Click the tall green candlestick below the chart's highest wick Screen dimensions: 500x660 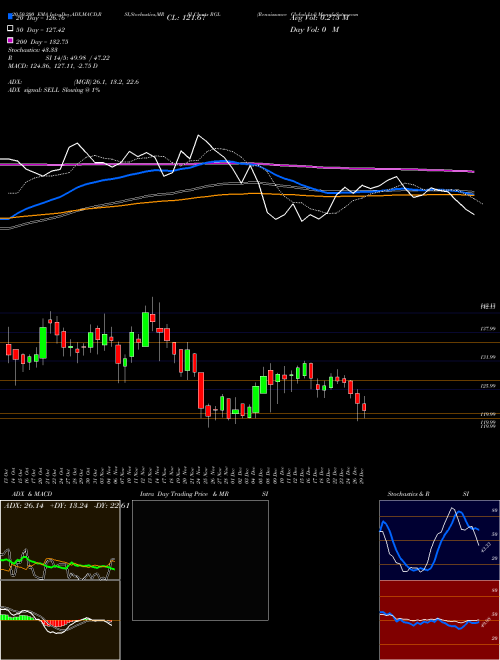point(145,329)
